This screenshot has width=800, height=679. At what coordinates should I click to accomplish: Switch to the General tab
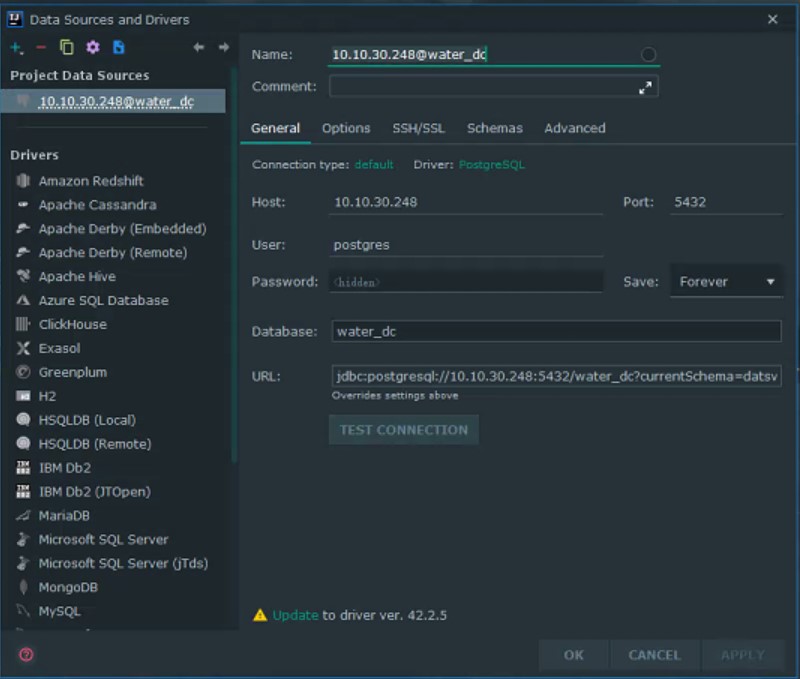275,128
